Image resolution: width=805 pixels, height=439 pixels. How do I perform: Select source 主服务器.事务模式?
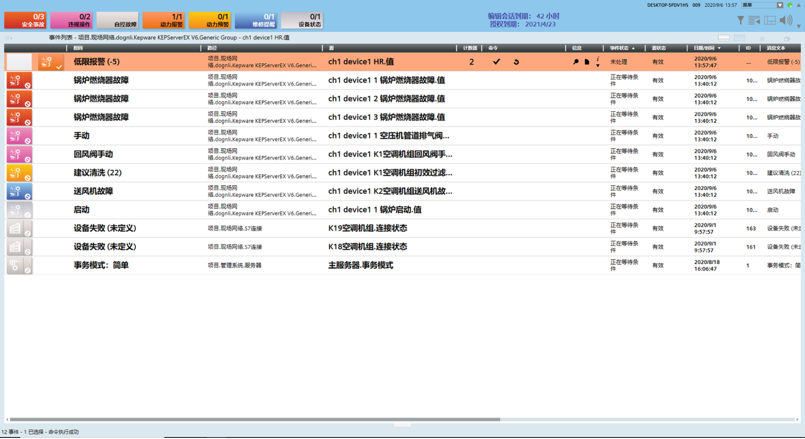(360, 265)
